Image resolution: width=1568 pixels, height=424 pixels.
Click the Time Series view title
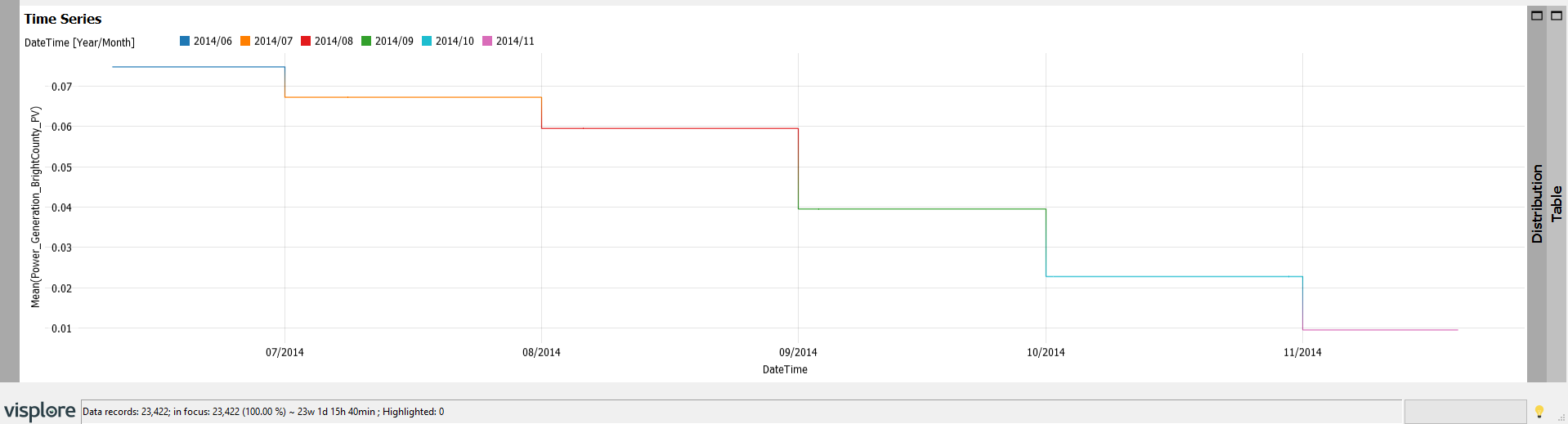point(63,19)
